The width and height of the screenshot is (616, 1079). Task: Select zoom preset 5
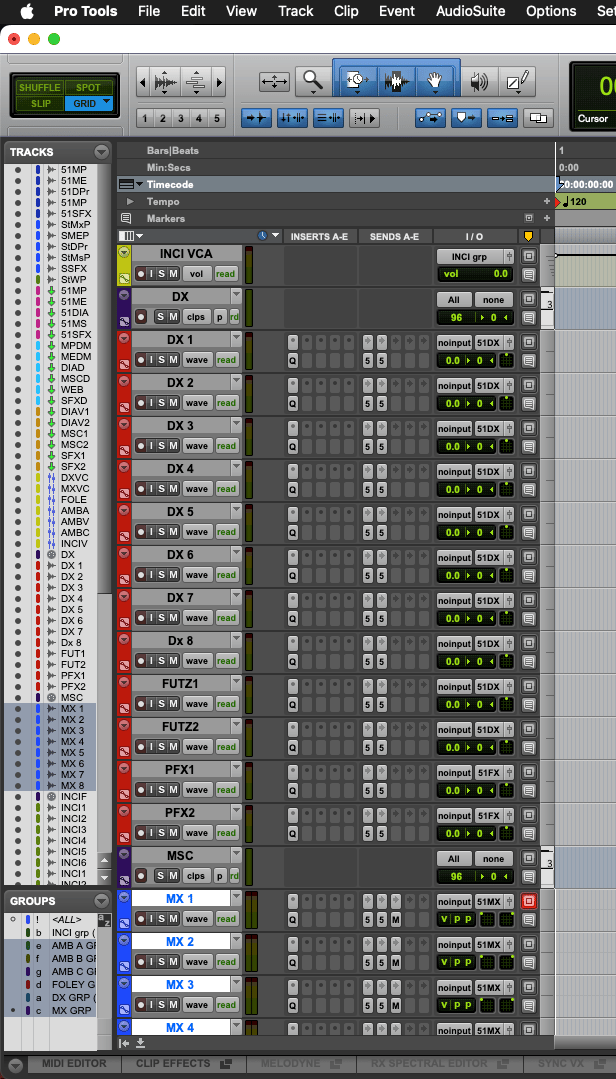point(217,118)
